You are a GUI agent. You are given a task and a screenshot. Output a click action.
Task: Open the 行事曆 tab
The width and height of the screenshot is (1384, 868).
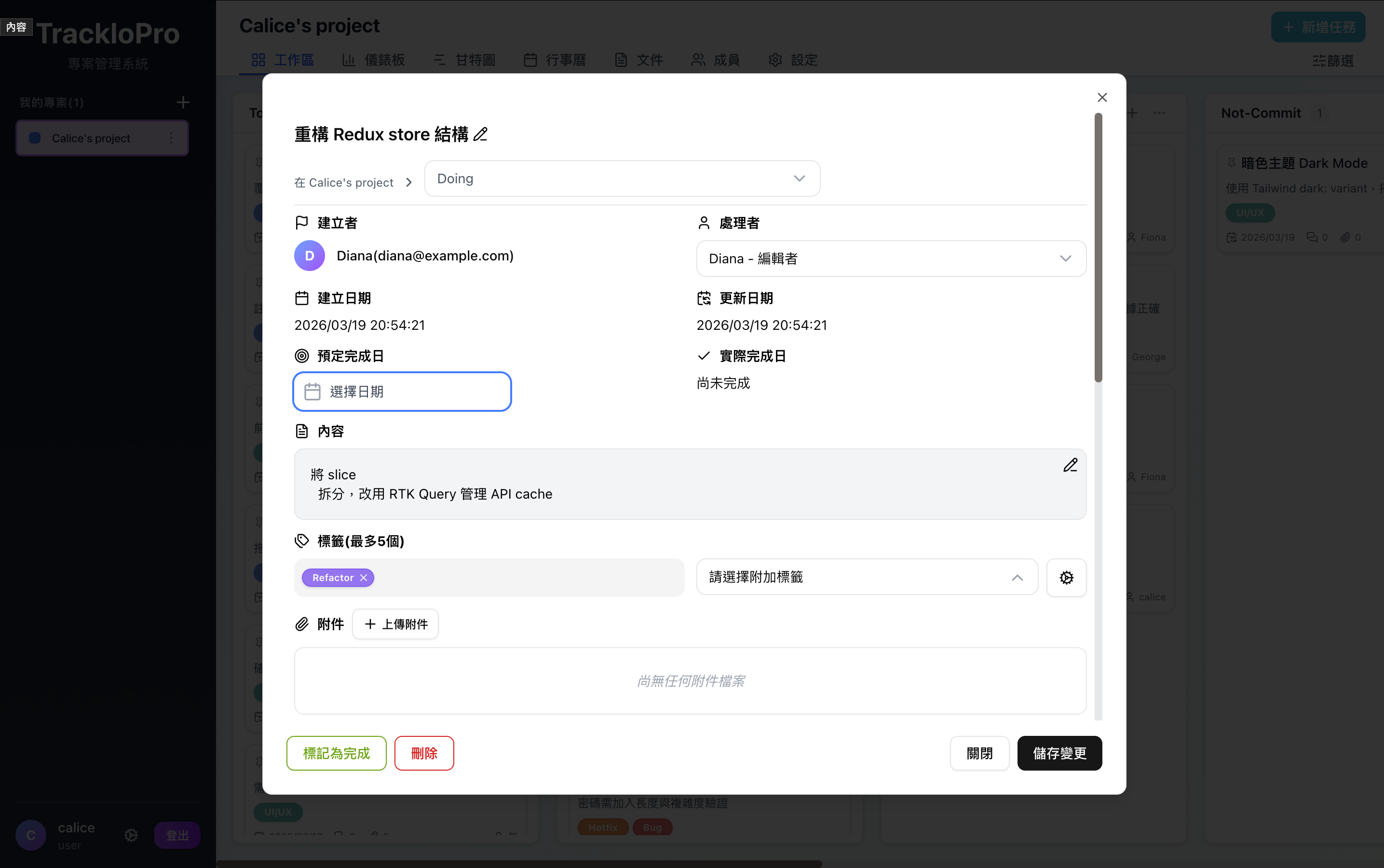(555, 60)
